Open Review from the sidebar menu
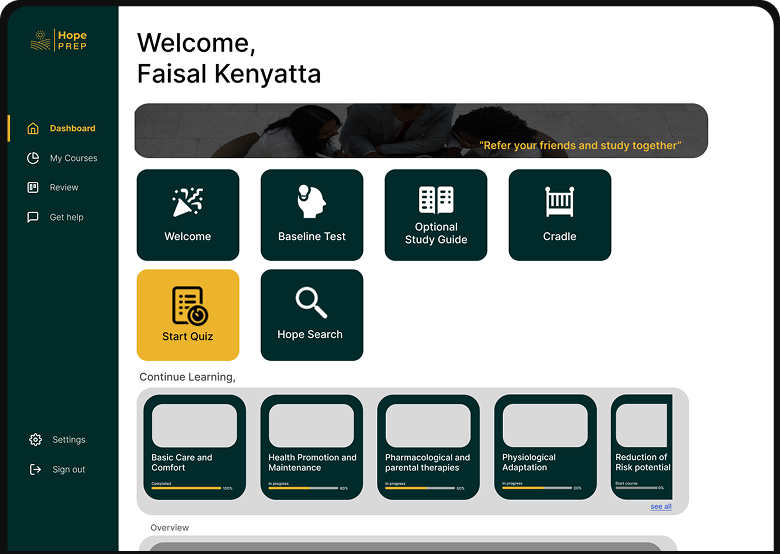This screenshot has height=554, width=780. 64,187
